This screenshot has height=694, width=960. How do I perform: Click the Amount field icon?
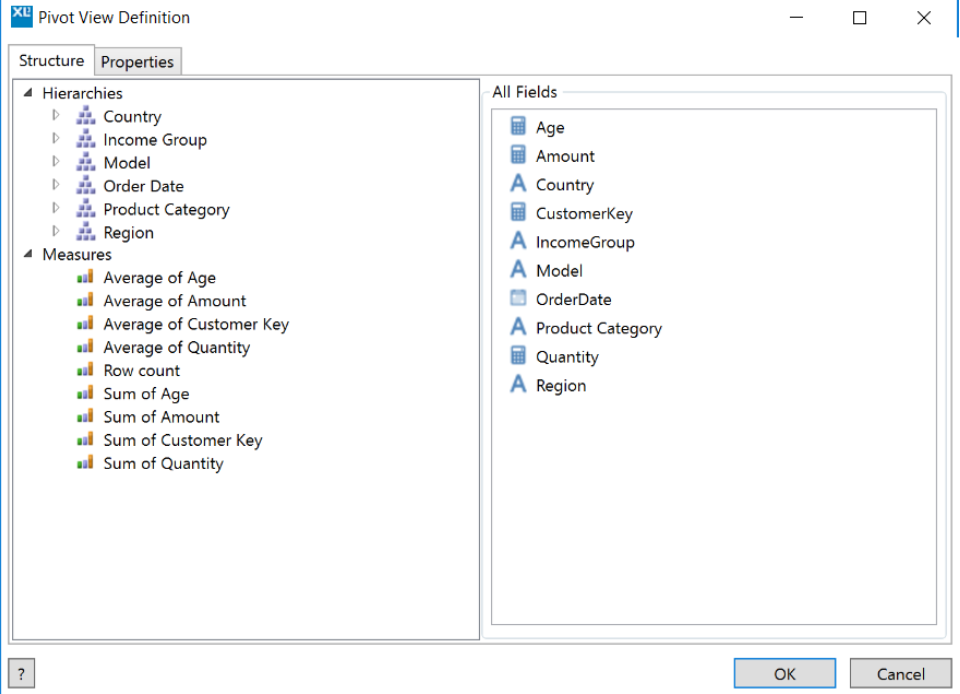519,155
